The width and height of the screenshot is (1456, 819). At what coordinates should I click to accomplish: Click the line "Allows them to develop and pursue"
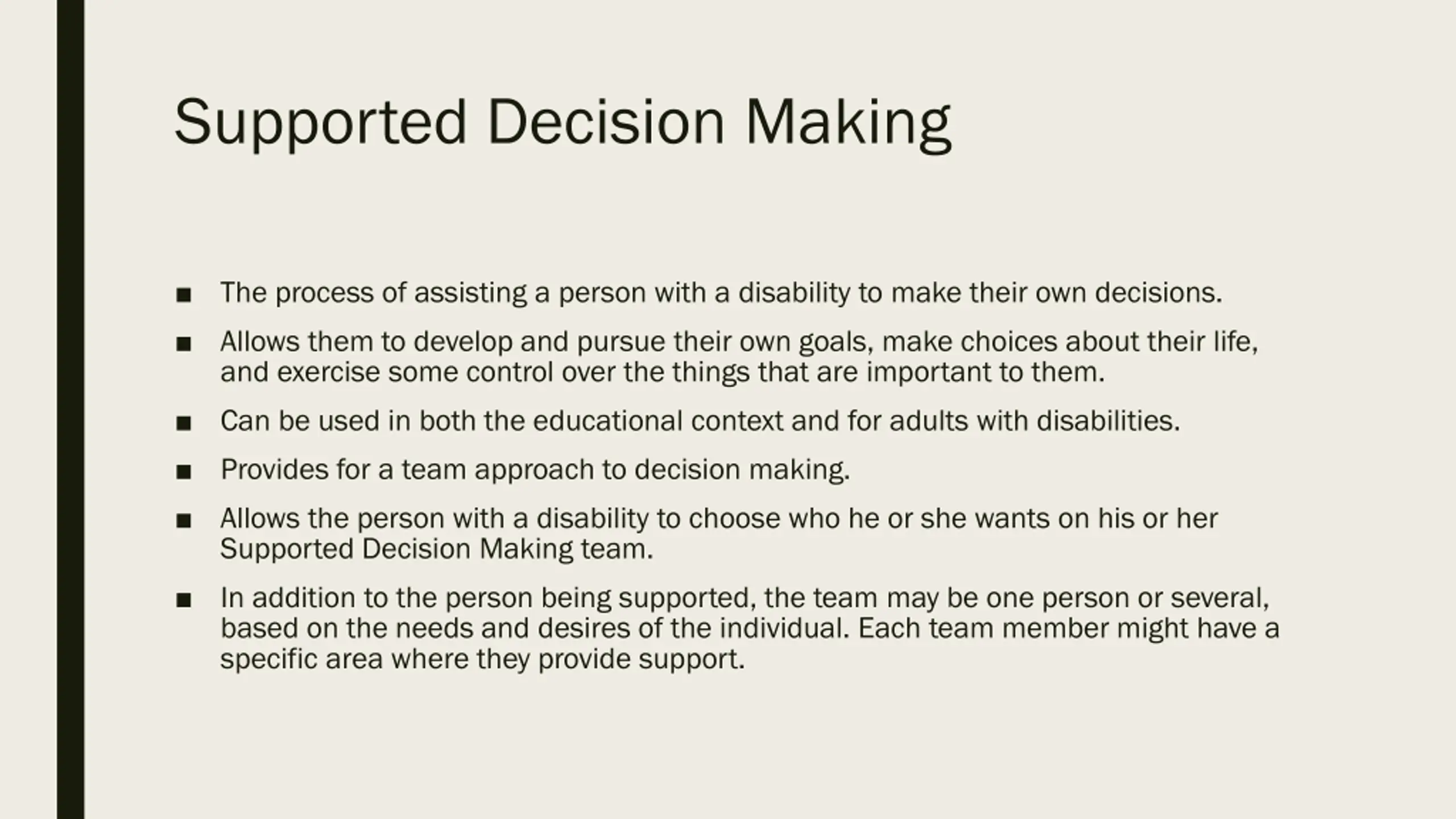coord(739,342)
